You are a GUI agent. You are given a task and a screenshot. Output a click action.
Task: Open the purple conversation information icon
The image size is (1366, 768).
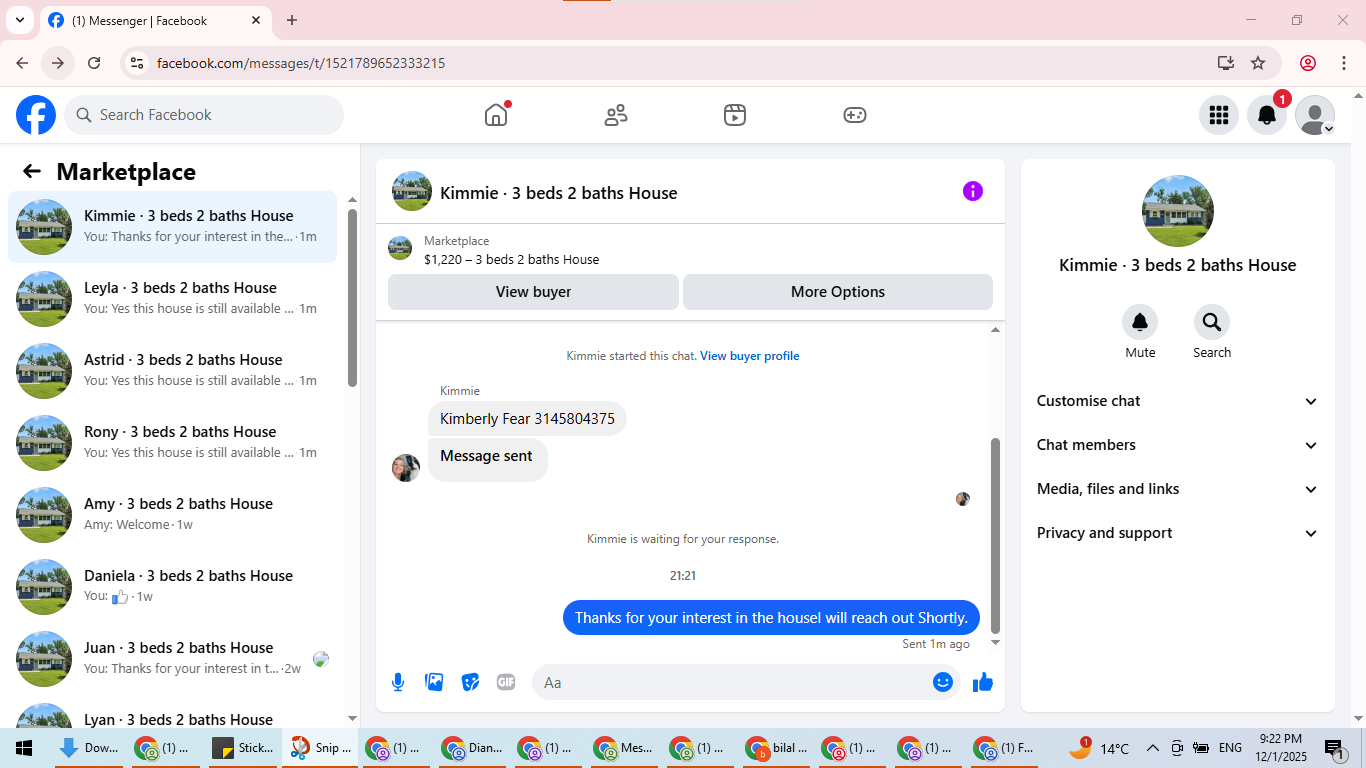click(973, 191)
